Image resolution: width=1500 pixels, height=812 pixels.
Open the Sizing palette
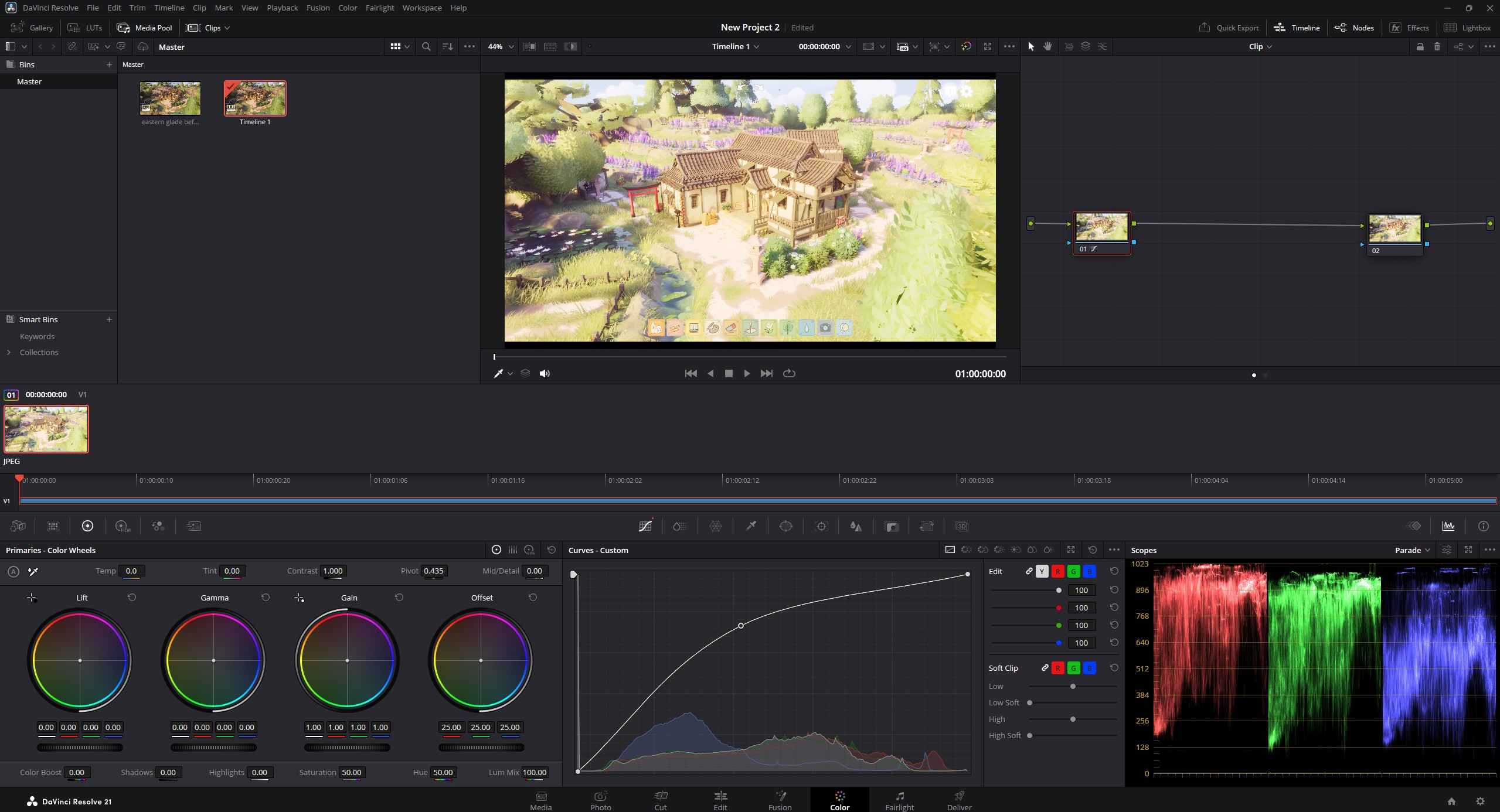[x=927, y=526]
